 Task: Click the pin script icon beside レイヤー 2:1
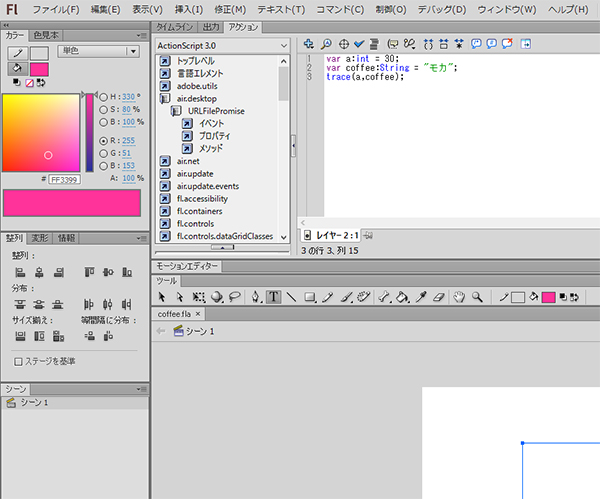368,235
